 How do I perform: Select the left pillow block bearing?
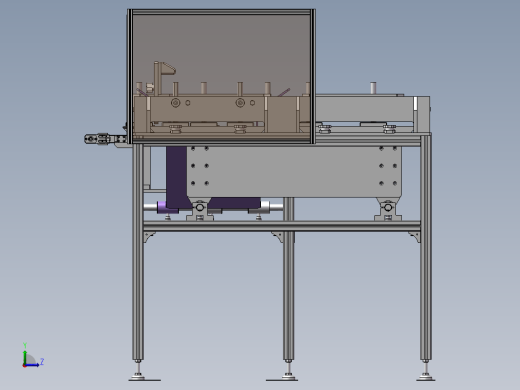pyautogui.click(x=200, y=209)
